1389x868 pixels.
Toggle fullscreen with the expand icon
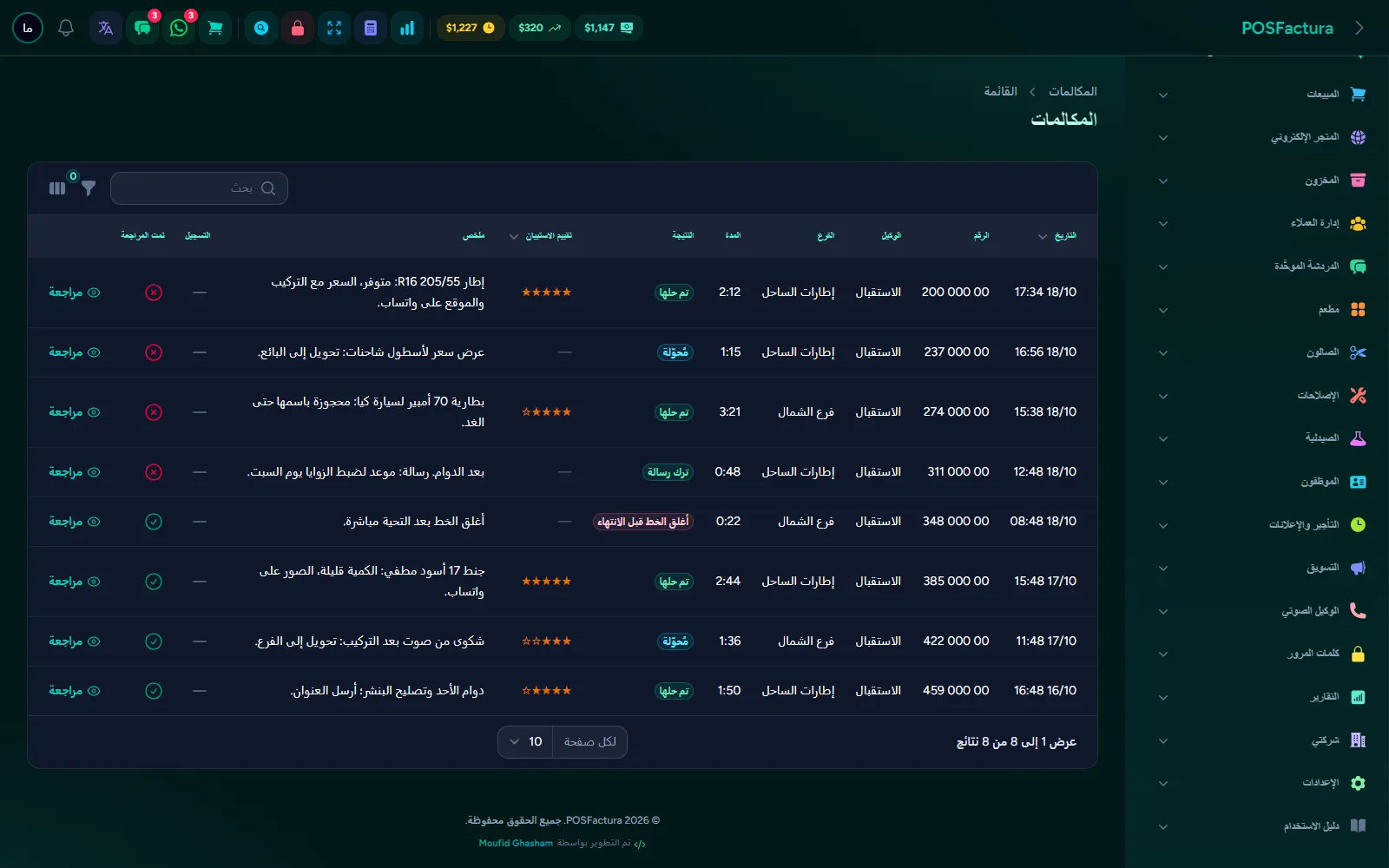click(334, 28)
